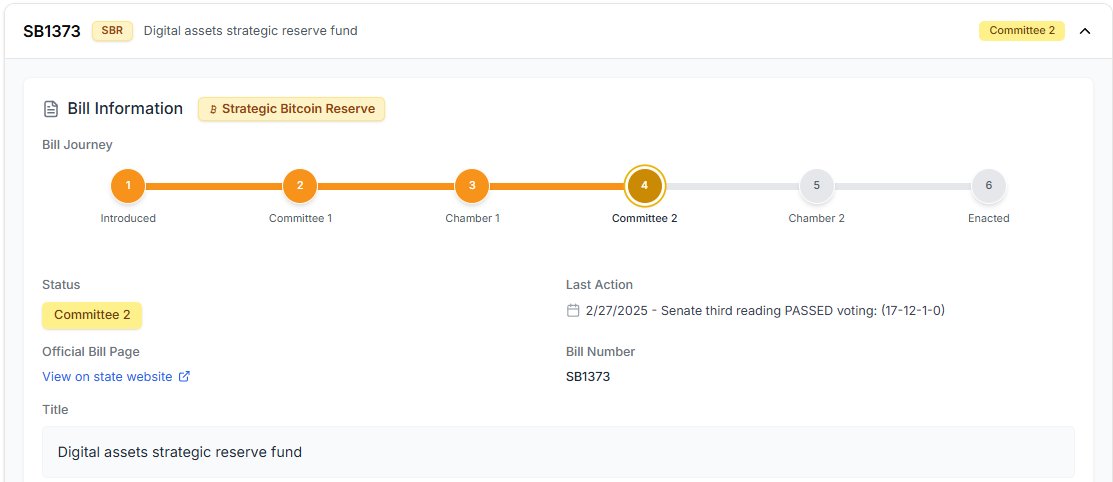Click the Strategic Bitcoin Reserve badge
1113x482 pixels.
coord(291,109)
